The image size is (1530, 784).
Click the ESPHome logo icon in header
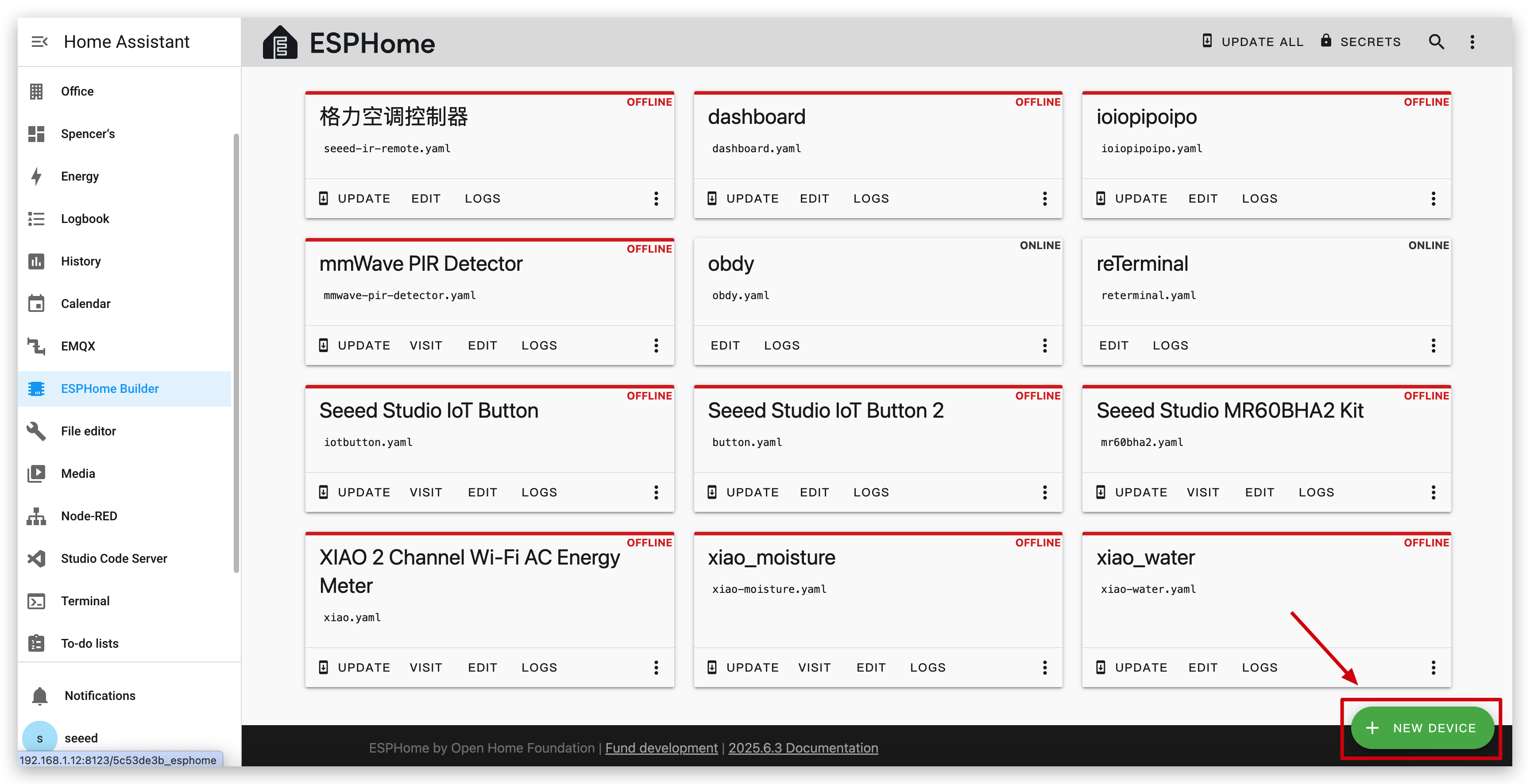[280, 43]
